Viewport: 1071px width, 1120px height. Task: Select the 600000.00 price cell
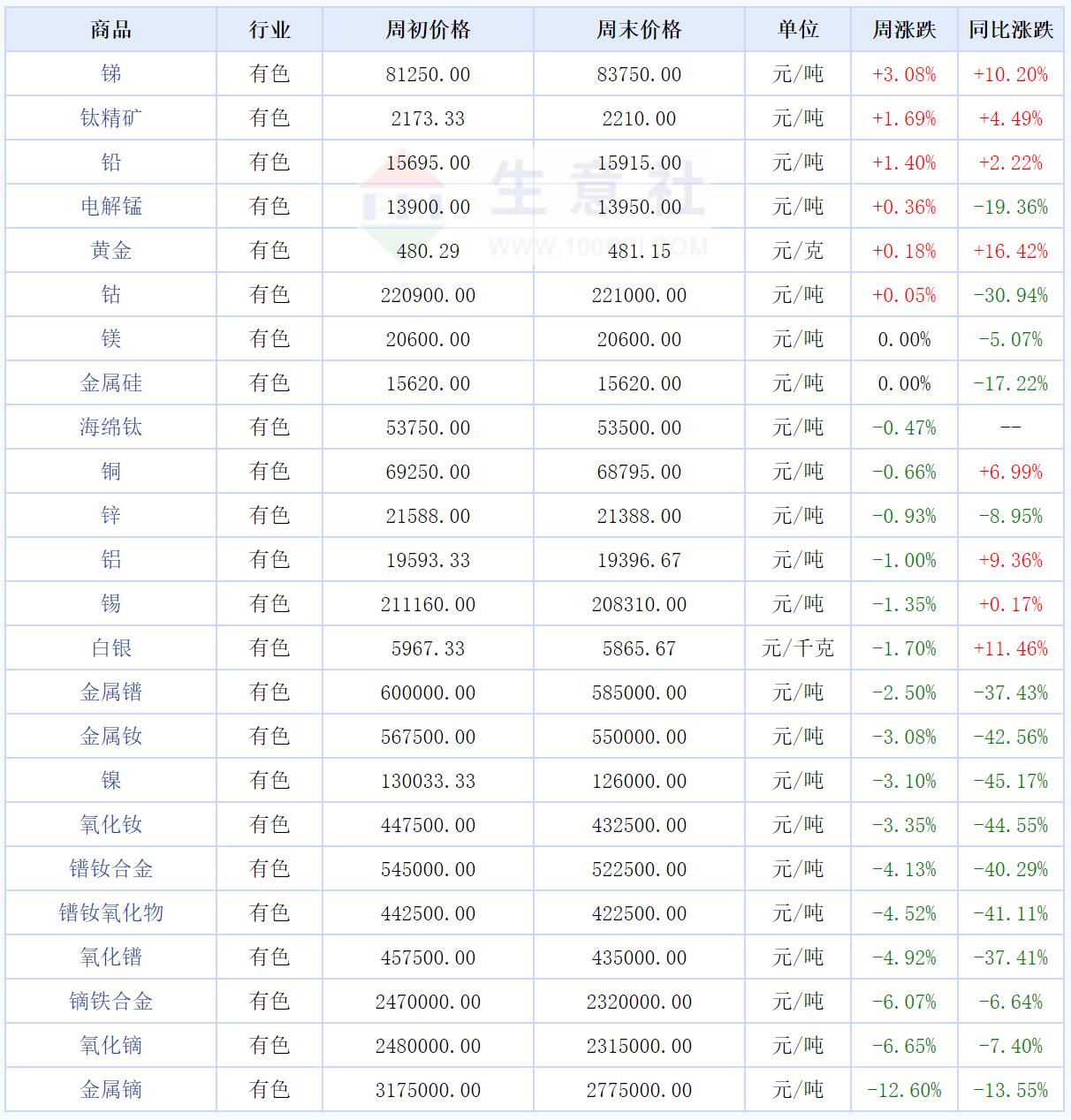point(428,692)
